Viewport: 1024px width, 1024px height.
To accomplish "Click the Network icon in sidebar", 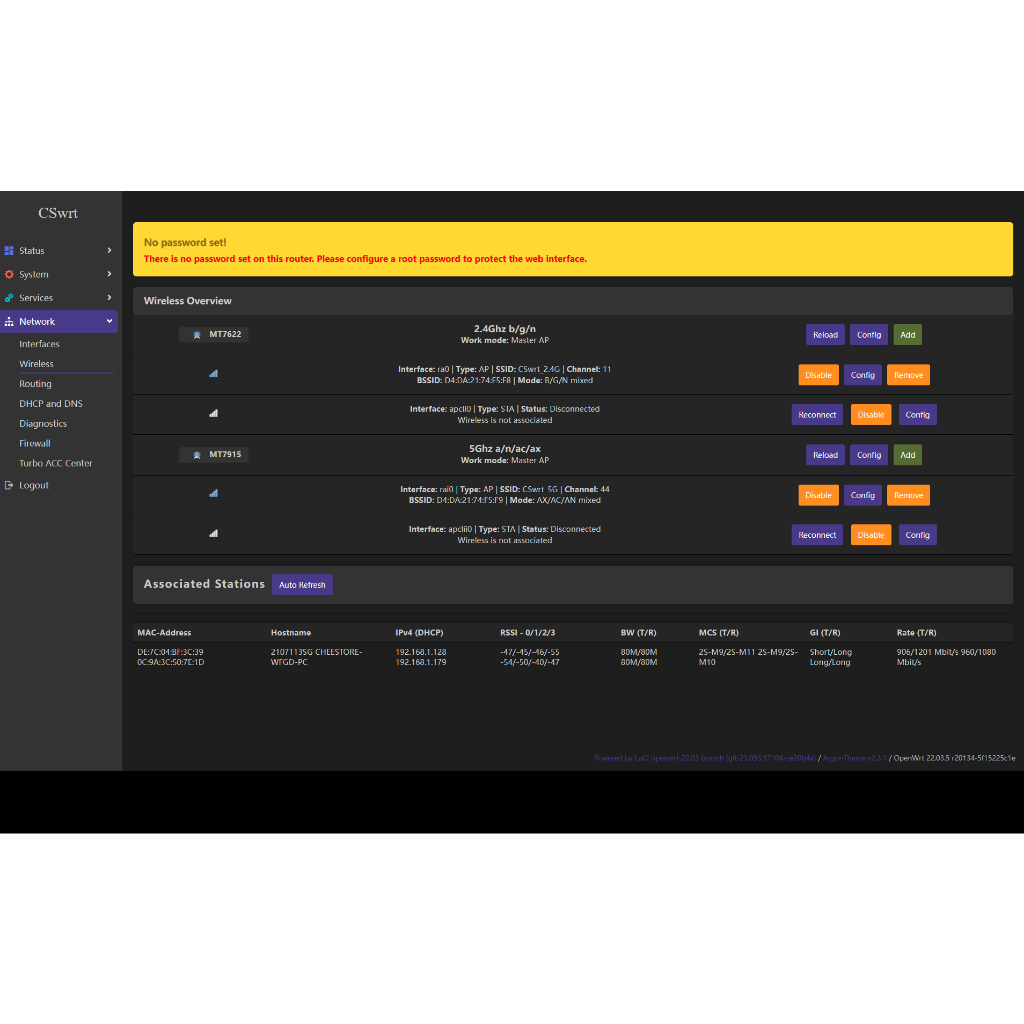I will coord(10,322).
